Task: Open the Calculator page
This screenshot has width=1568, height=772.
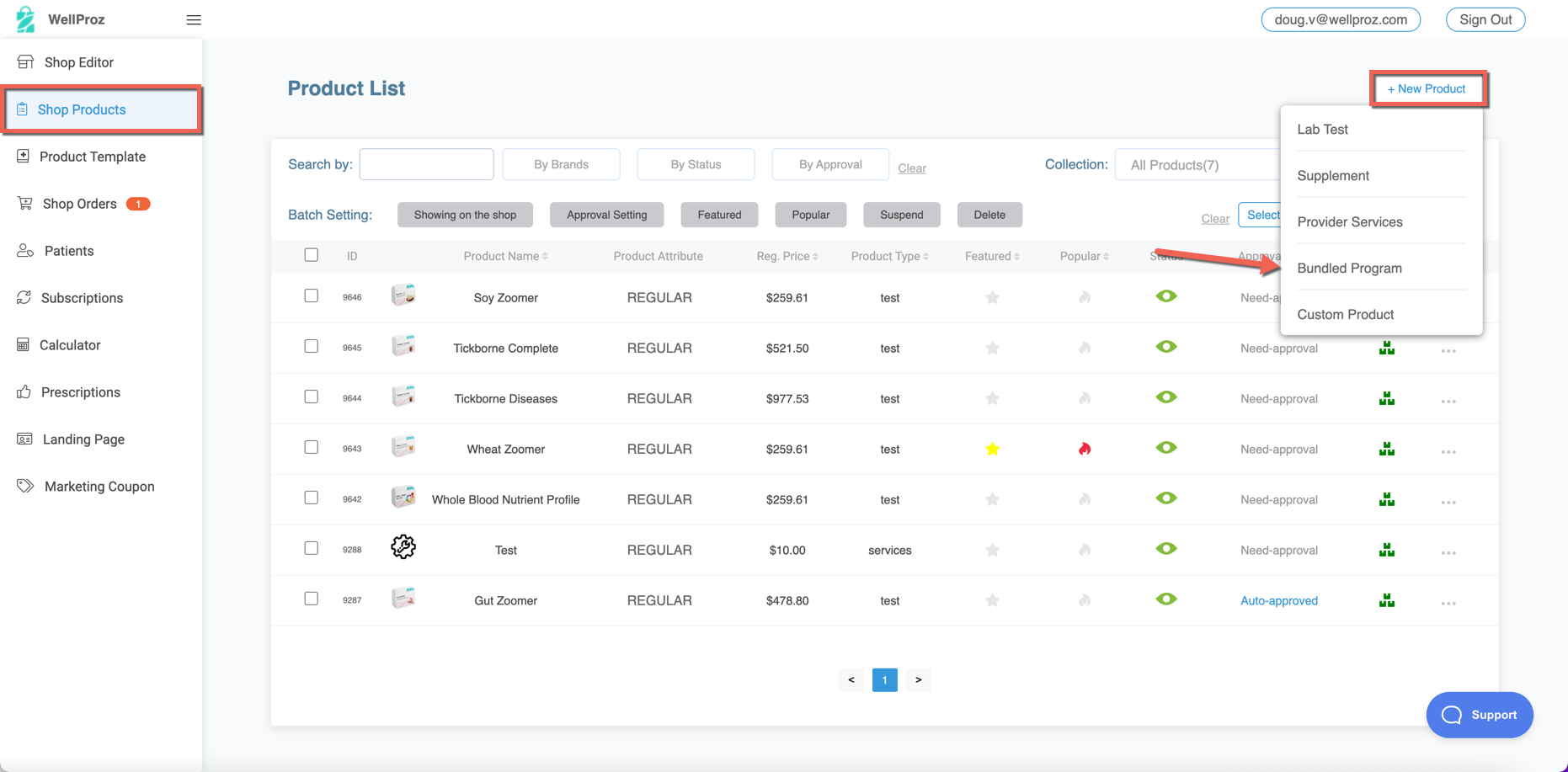Action: tap(70, 345)
